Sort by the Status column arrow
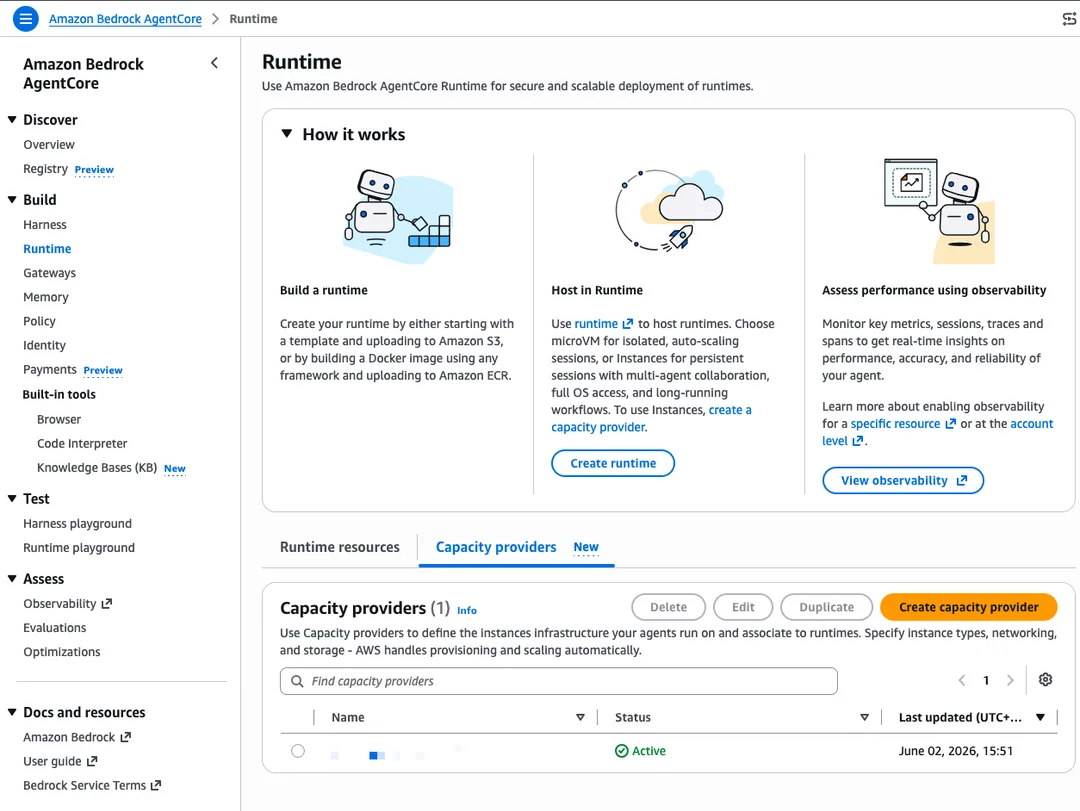The height and width of the screenshot is (811, 1080). [864, 717]
